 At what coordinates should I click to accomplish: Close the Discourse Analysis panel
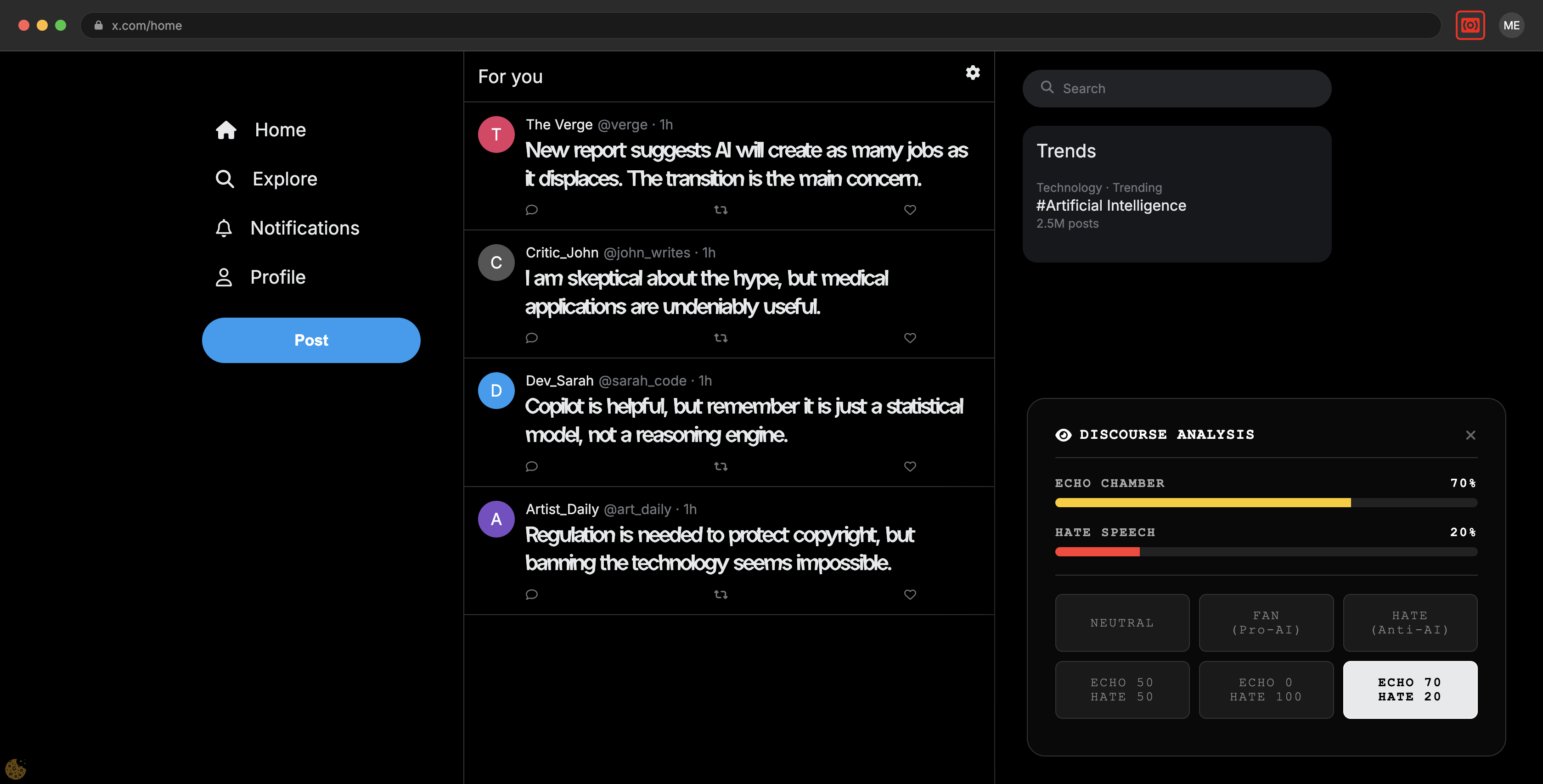pos(1470,436)
